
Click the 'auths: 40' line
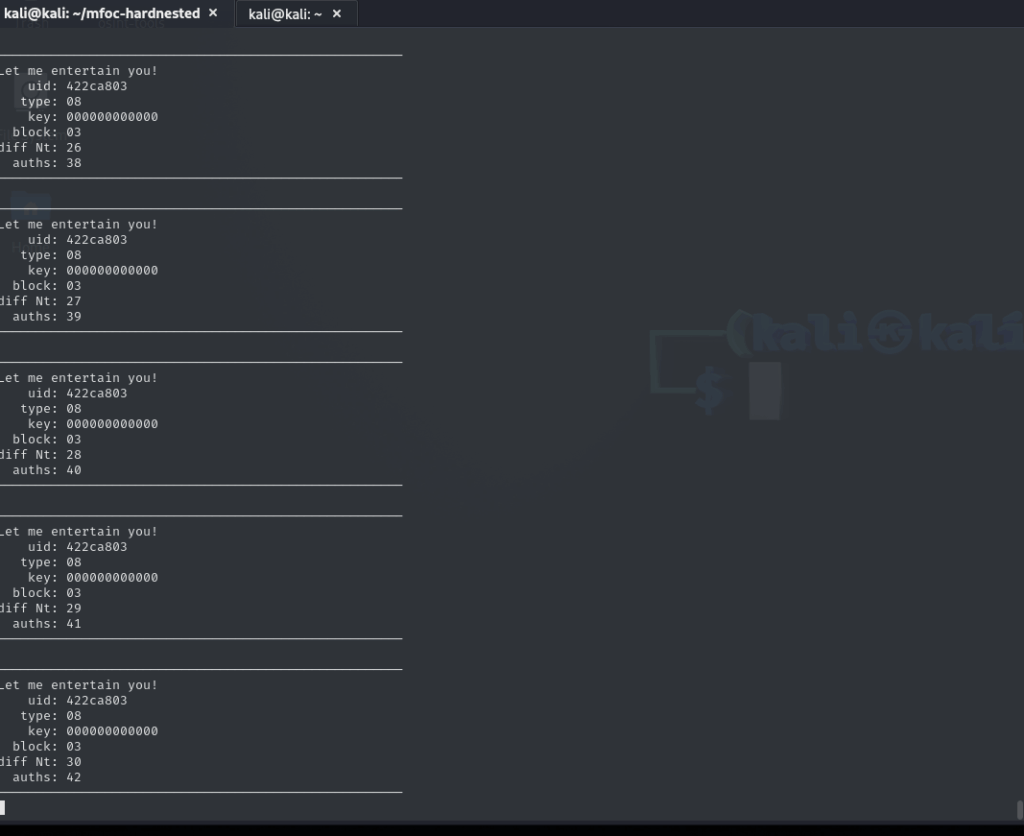click(x=46, y=470)
